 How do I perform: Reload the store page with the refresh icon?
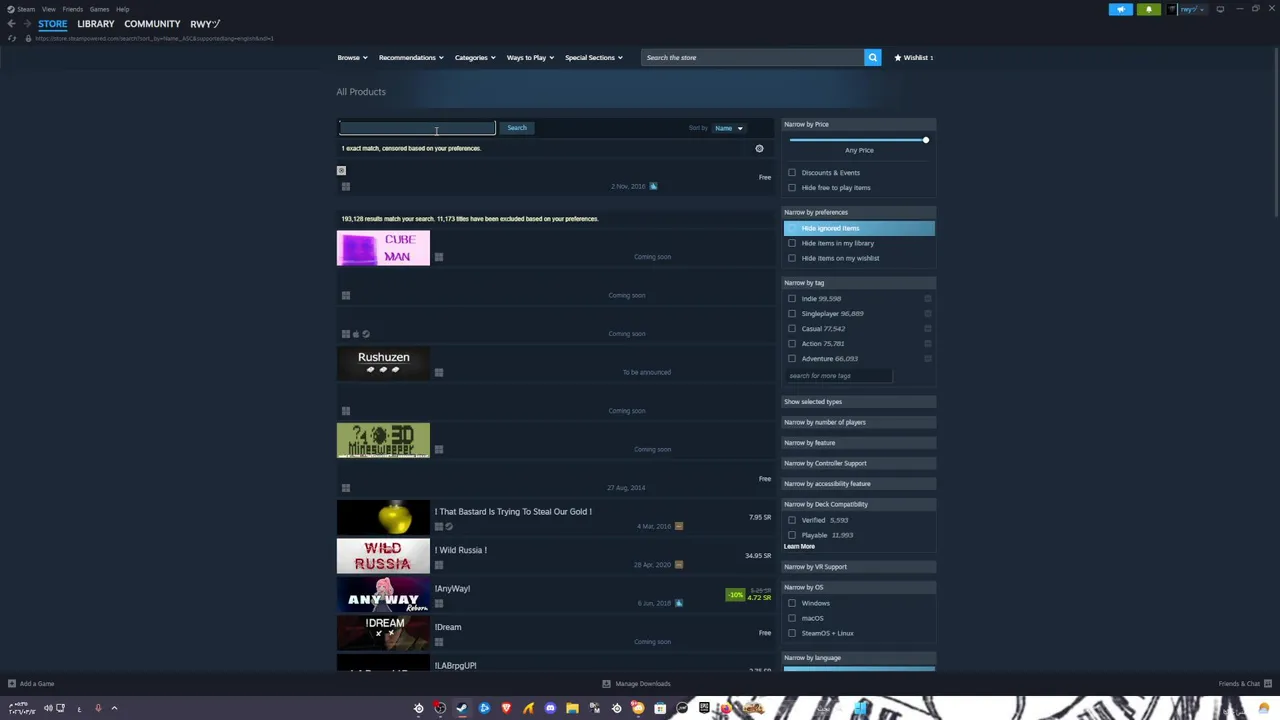(x=11, y=38)
